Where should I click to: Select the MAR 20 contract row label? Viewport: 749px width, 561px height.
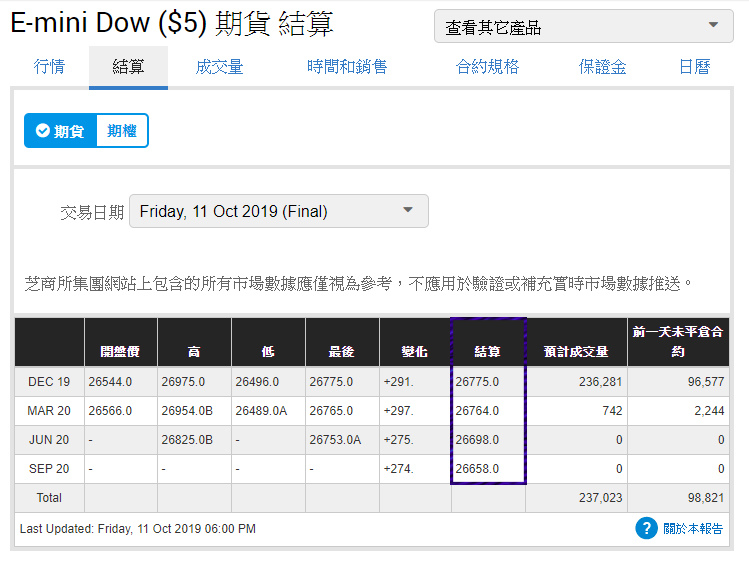[49, 410]
